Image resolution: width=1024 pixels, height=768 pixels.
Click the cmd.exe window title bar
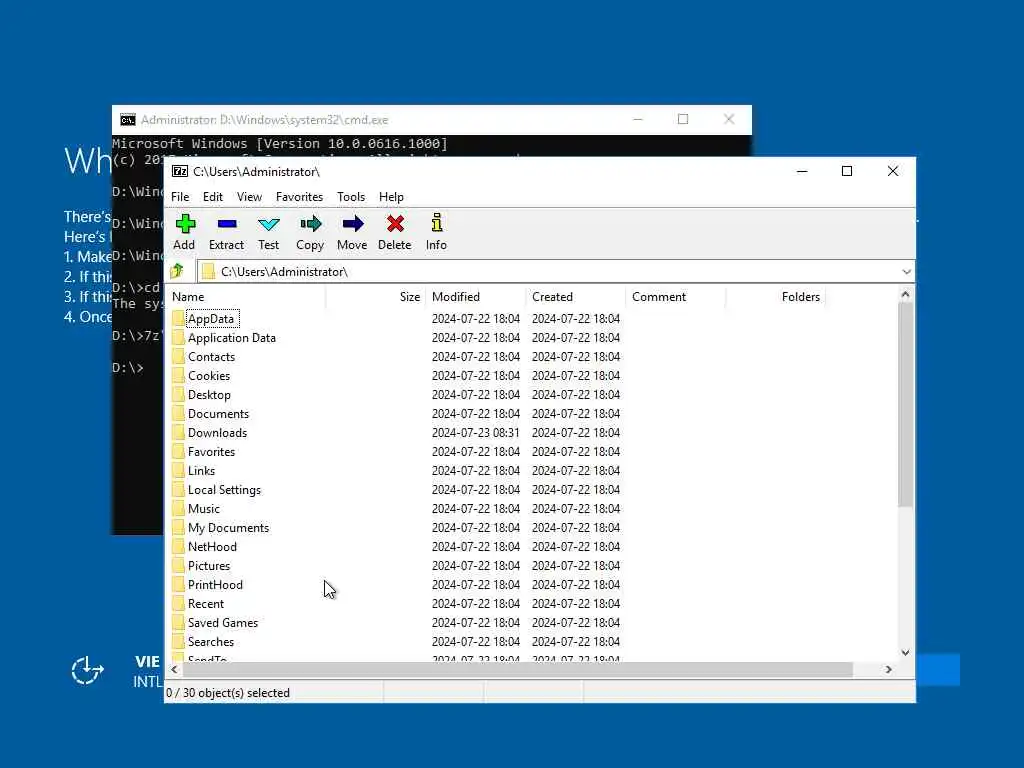(x=432, y=120)
